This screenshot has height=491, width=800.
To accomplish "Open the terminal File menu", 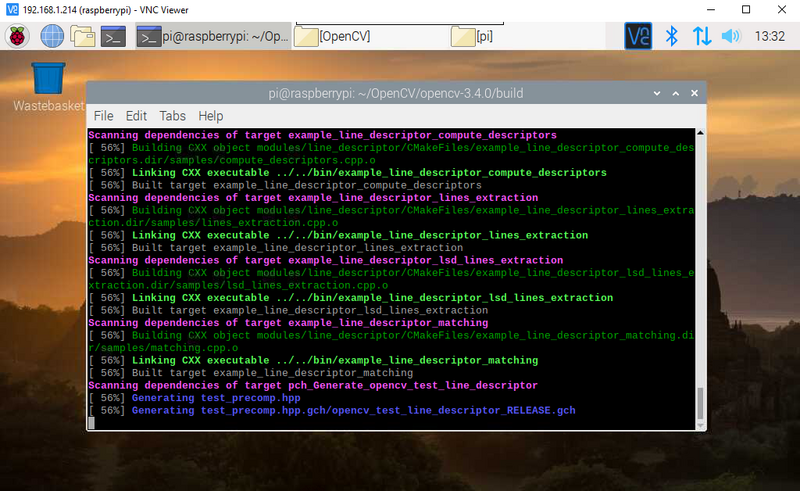I will 104,116.
